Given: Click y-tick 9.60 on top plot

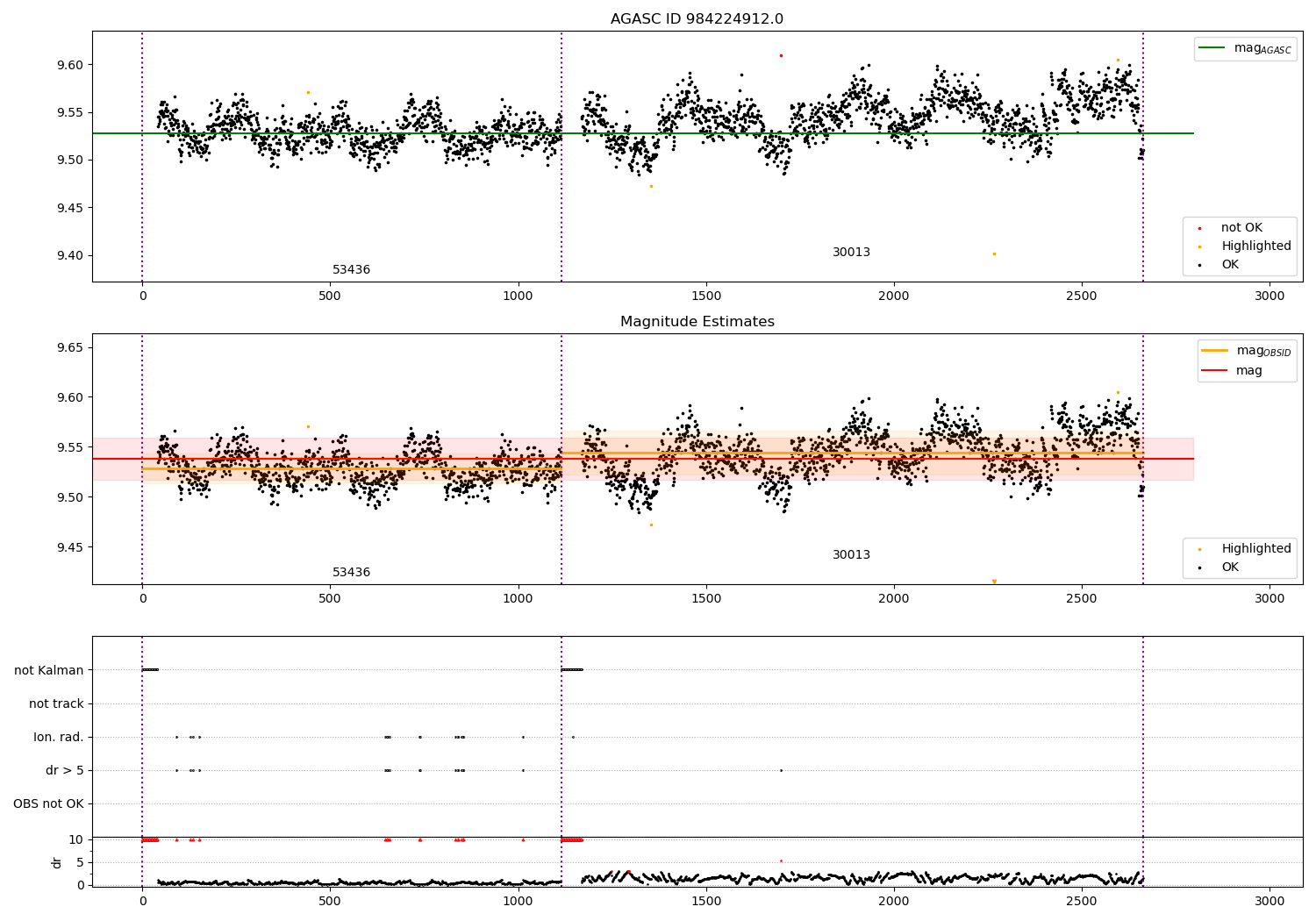Looking at the screenshot, I should point(70,65).
